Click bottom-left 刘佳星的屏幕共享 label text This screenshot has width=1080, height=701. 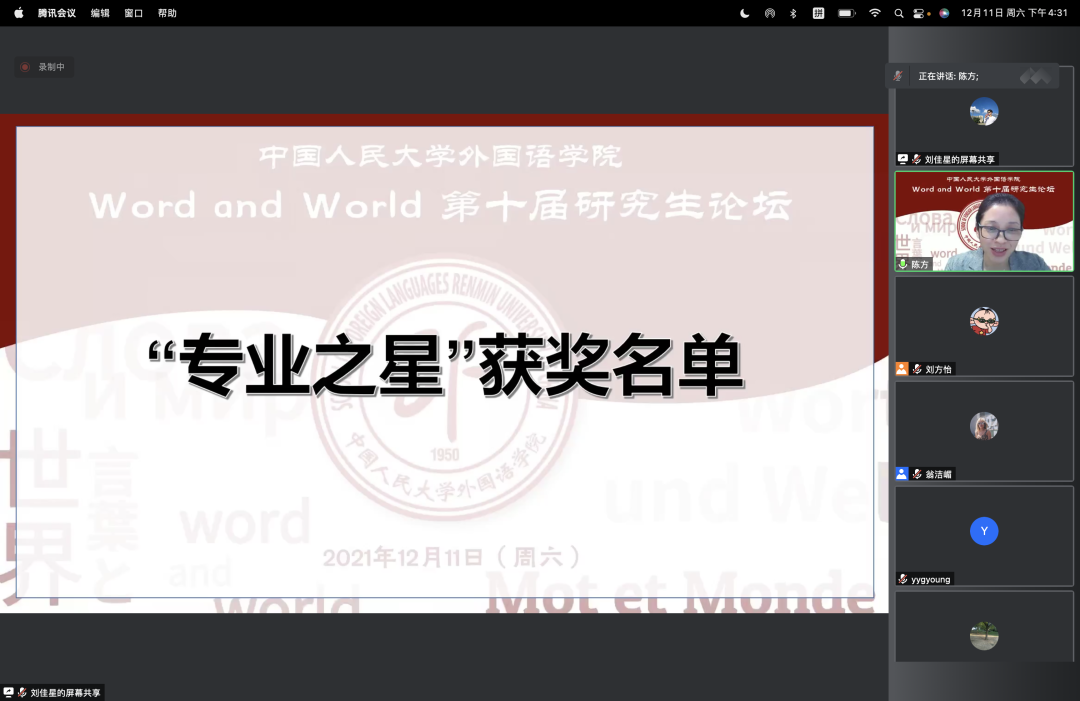[65, 693]
